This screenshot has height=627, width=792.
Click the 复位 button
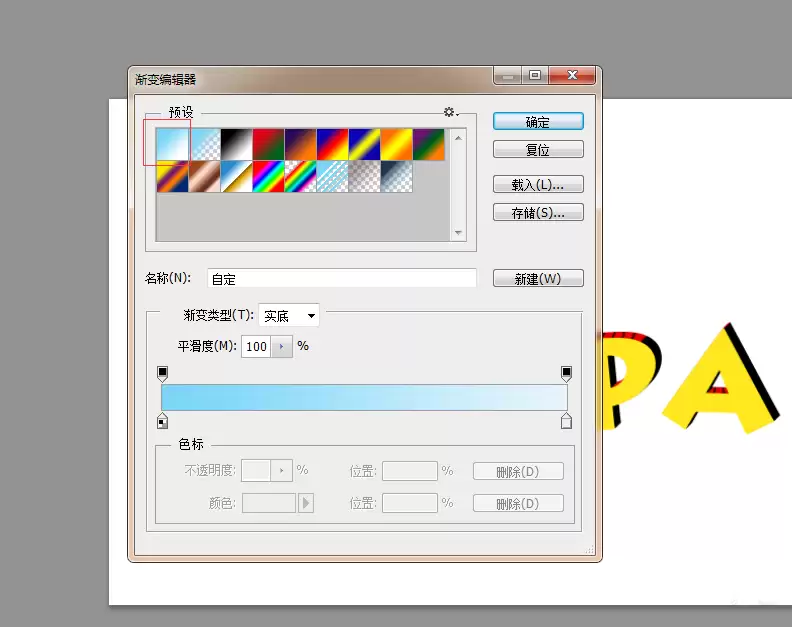538,150
